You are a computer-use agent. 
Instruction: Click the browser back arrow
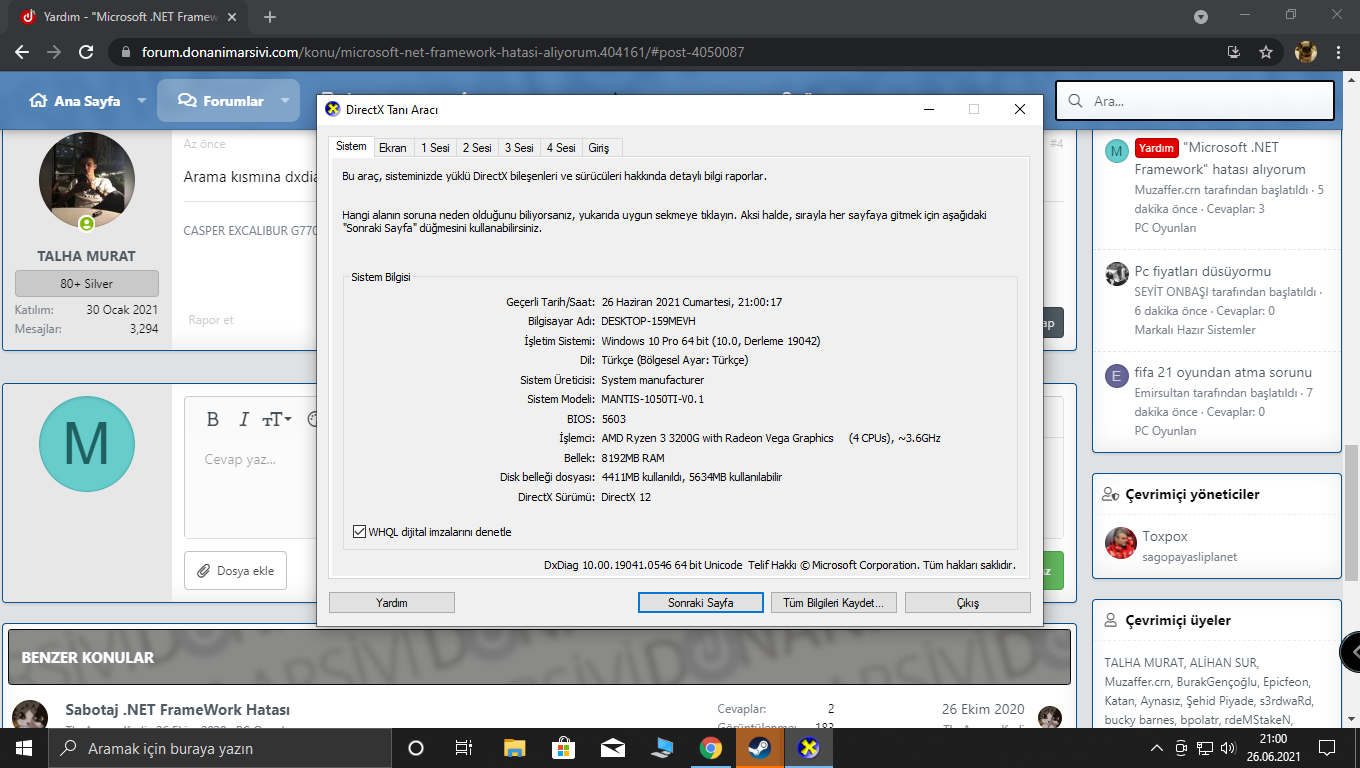pos(22,52)
